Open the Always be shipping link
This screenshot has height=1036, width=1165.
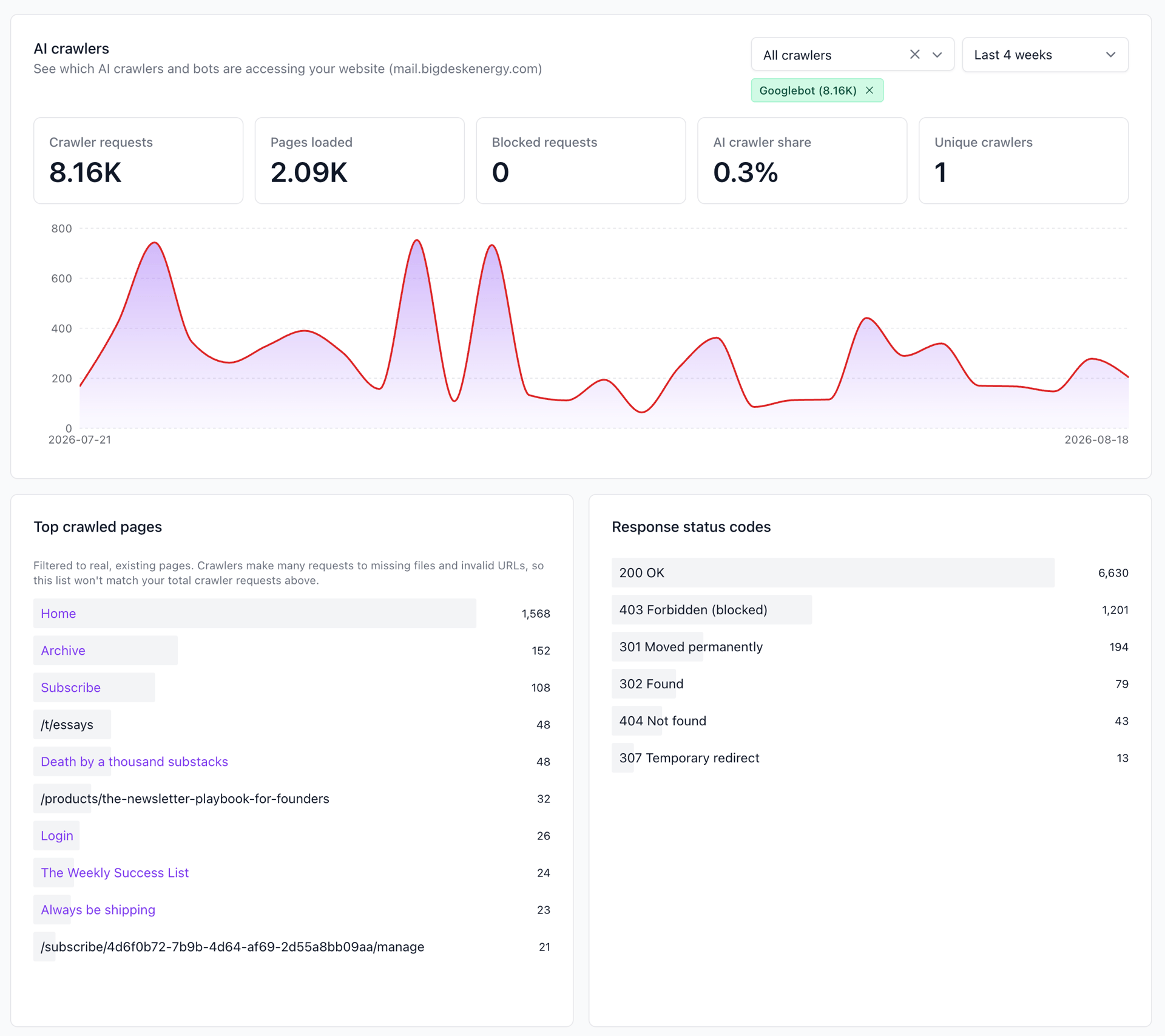[98, 910]
